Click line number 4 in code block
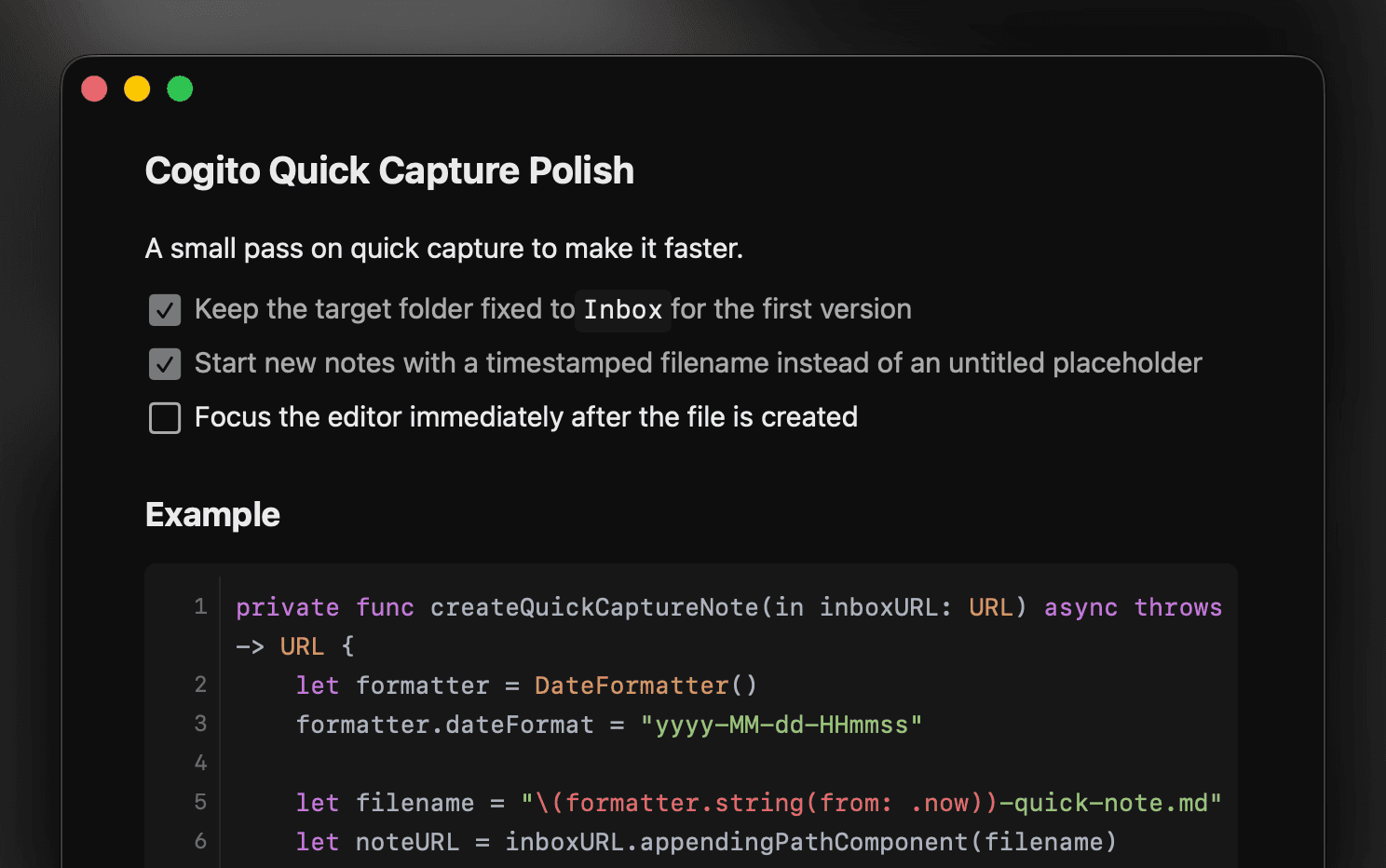The width and height of the screenshot is (1386, 868). click(200, 764)
